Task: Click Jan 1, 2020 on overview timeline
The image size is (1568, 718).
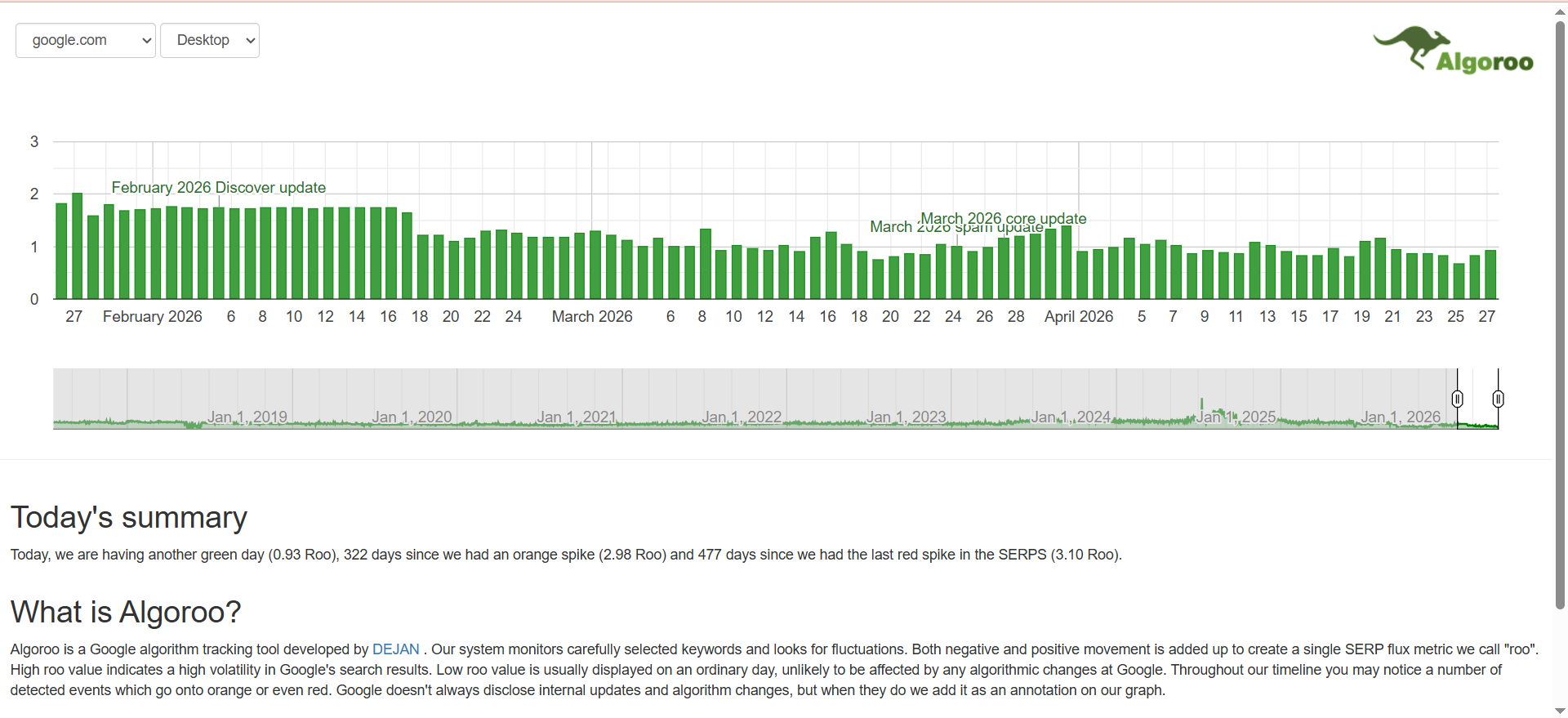Action: click(x=412, y=417)
